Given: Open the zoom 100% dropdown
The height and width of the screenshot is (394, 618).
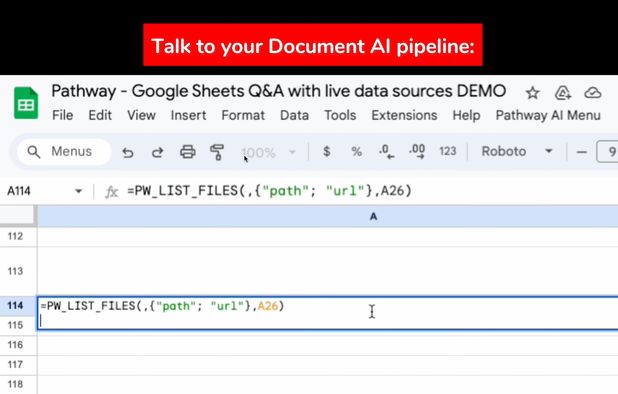Looking at the screenshot, I should coord(268,152).
